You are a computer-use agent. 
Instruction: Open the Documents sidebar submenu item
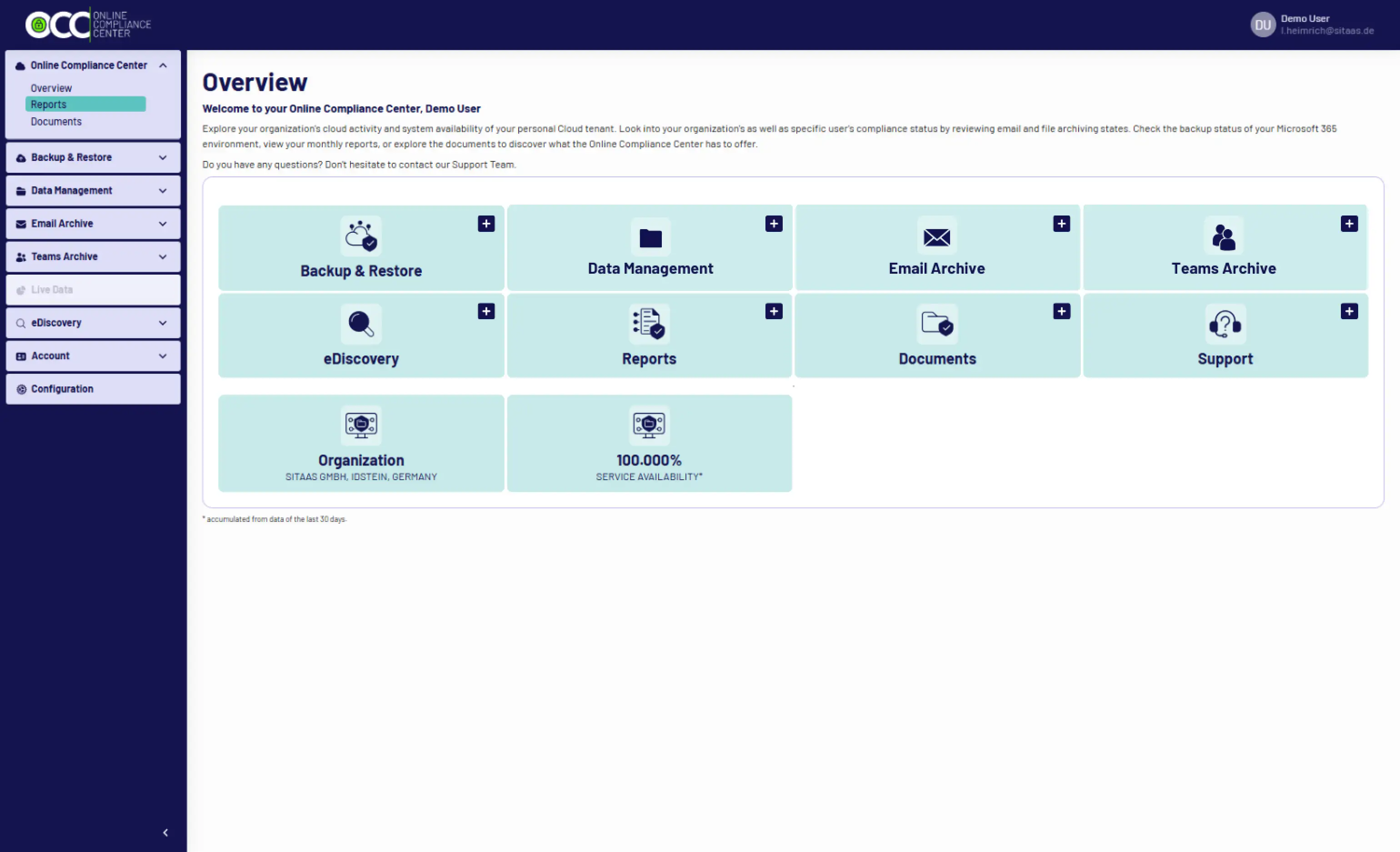pyautogui.click(x=56, y=122)
